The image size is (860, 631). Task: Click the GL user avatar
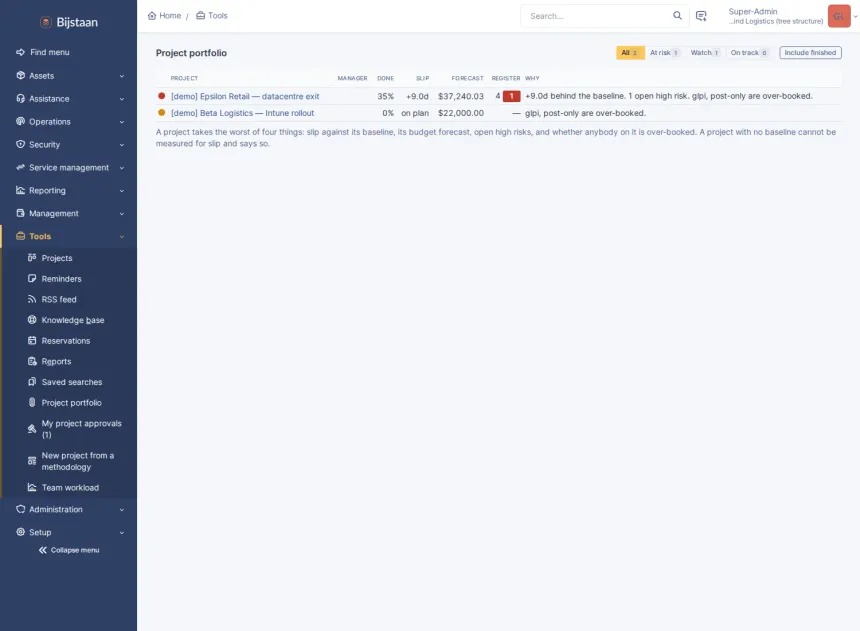tap(839, 16)
